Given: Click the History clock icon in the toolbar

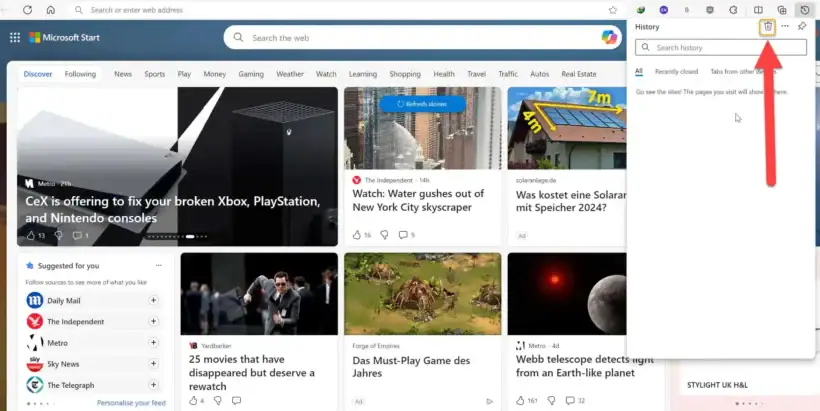Looking at the screenshot, I should [x=805, y=10].
